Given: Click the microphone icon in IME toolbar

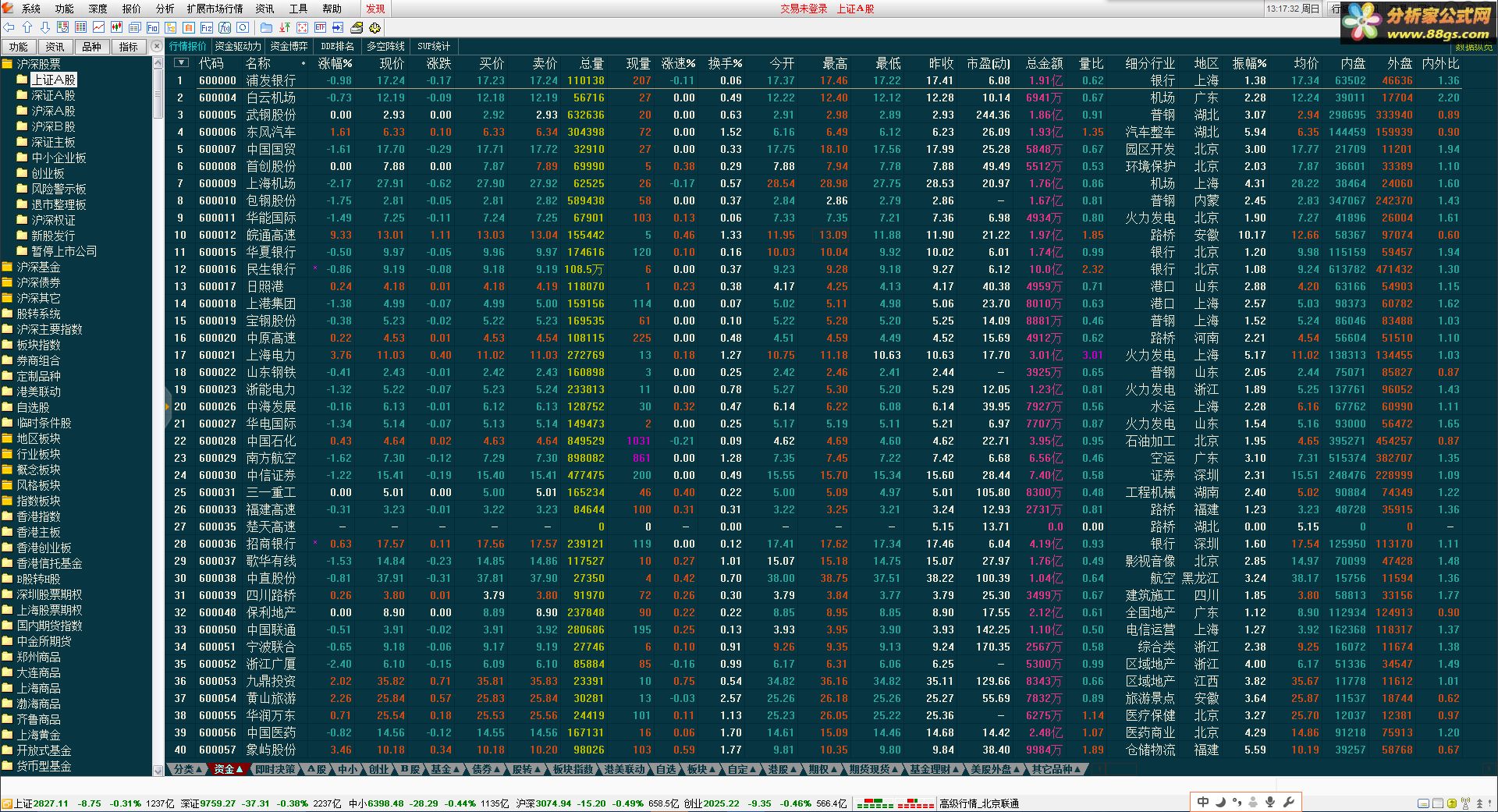Looking at the screenshot, I should (1270, 802).
